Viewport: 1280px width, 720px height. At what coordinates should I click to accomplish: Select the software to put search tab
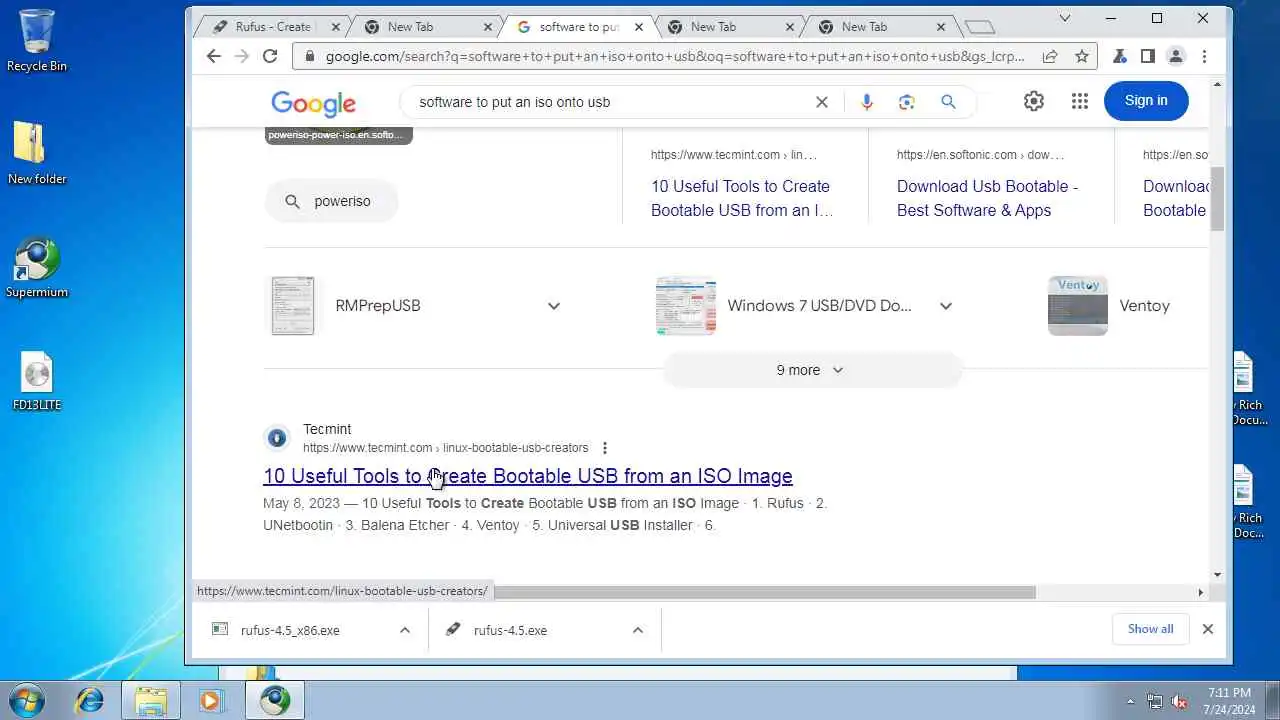click(x=579, y=27)
